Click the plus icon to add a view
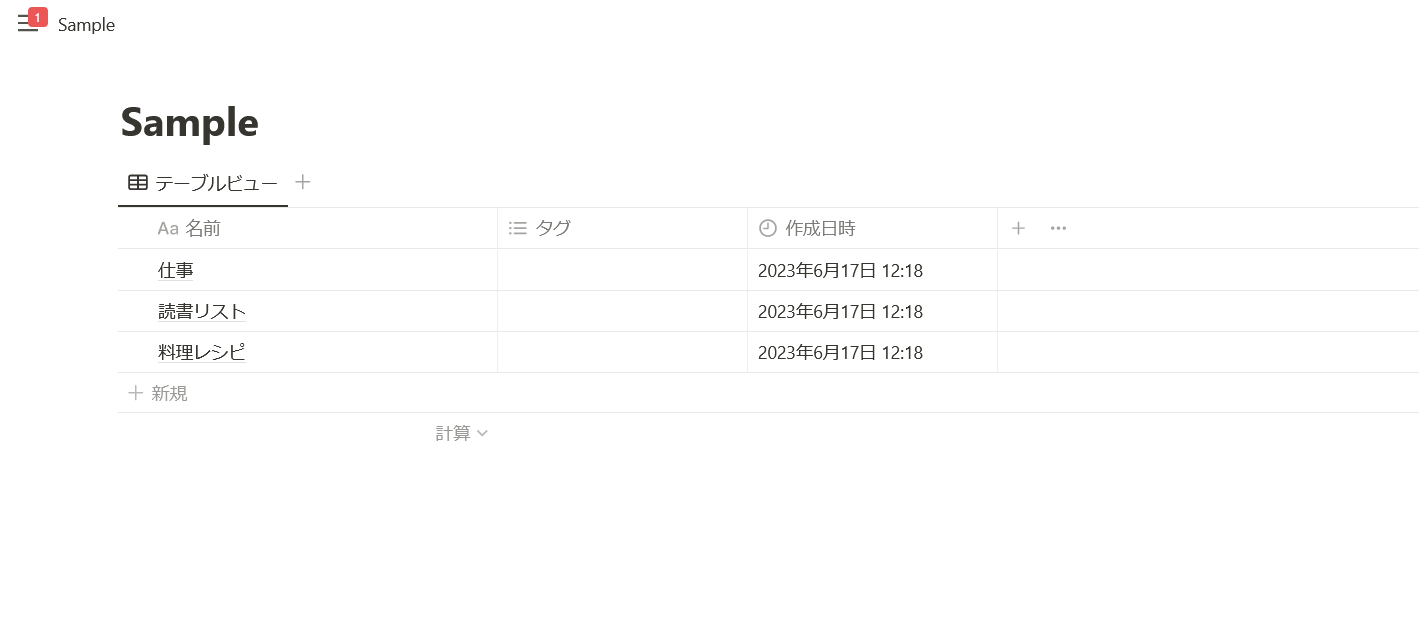The height and width of the screenshot is (624, 1419). pyautogui.click(x=303, y=182)
